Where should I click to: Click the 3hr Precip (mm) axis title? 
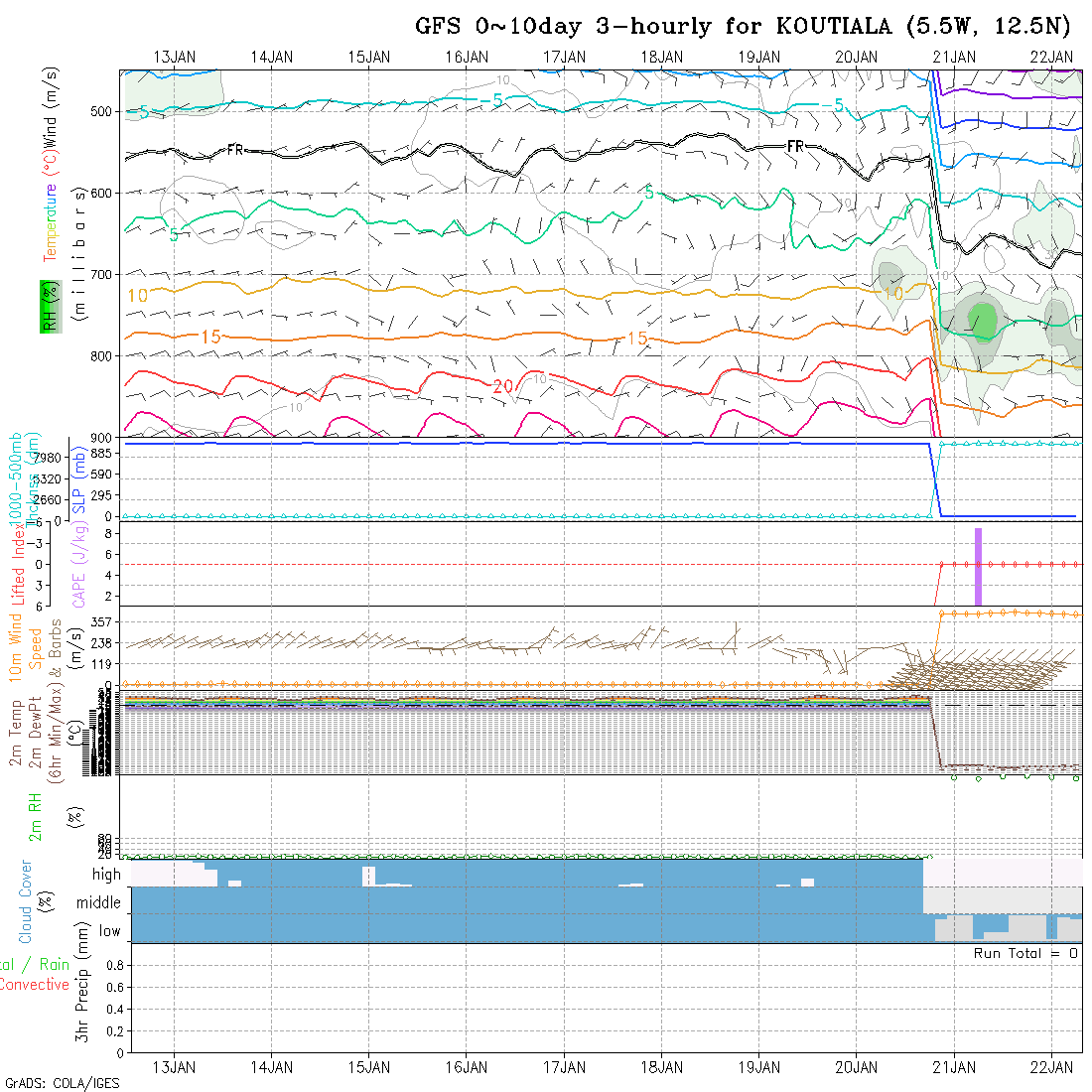pyautogui.click(x=83, y=998)
